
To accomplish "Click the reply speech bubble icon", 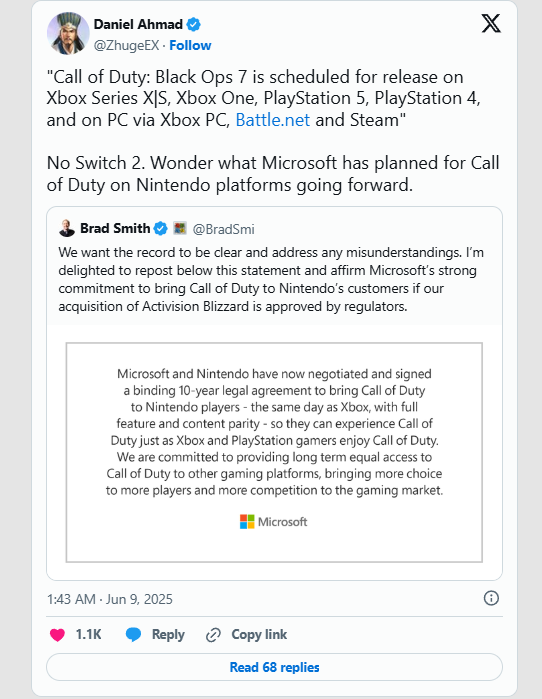I will click(x=133, y=634).
